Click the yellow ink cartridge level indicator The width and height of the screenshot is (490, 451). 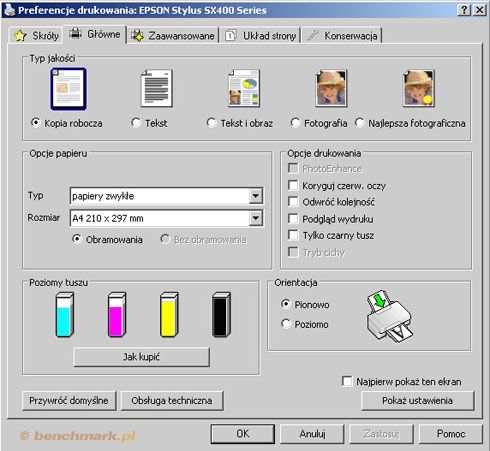[x=169, y=315]
